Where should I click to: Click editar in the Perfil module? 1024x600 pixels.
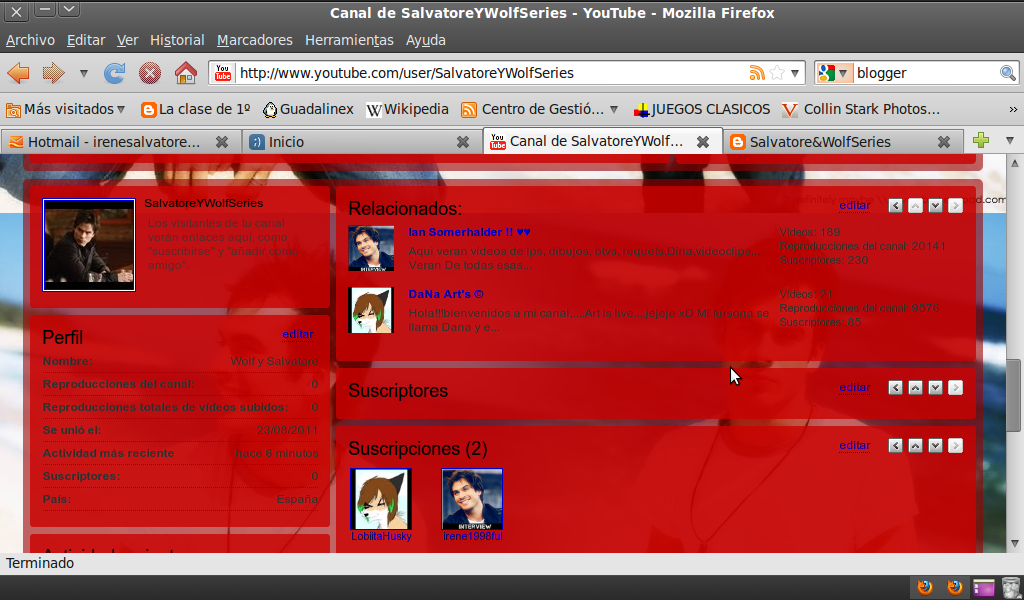pyautogui.click(x=297, y=334)
